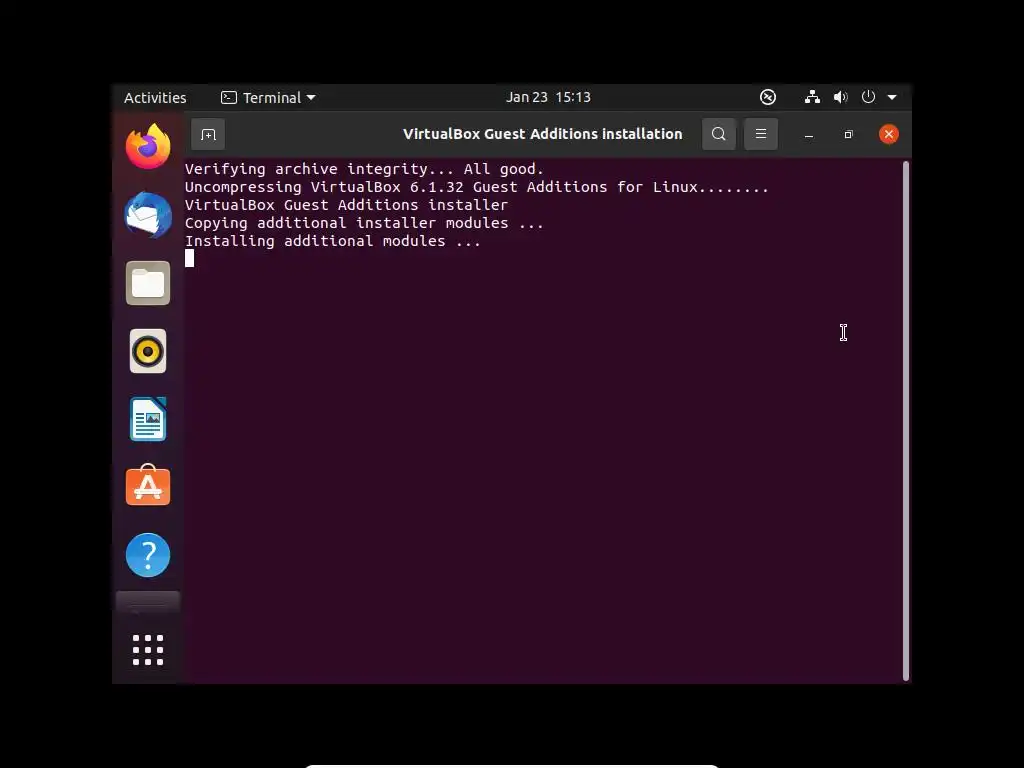Screen dimensions: 1024x768
Task: Launch Firefox from the dock
Action: point(148,146)
